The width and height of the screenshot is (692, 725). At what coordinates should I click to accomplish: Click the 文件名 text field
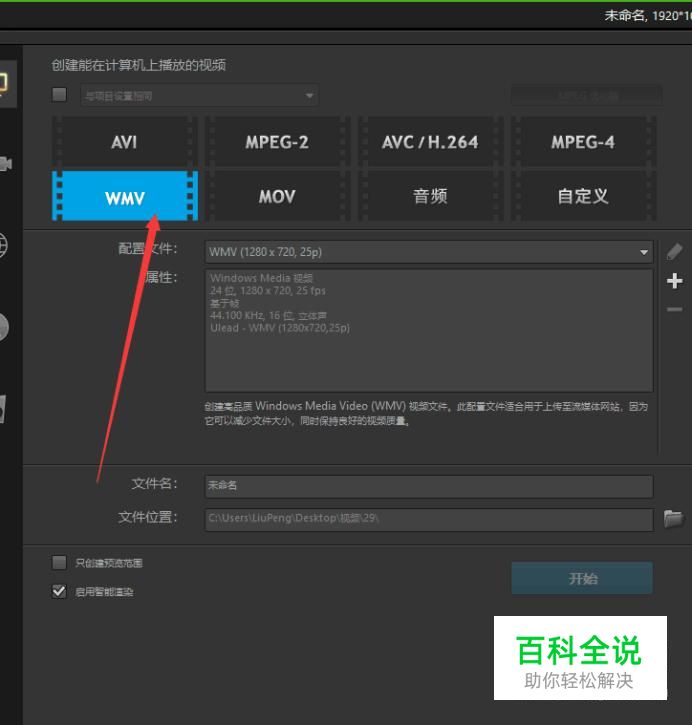[429, 486]
